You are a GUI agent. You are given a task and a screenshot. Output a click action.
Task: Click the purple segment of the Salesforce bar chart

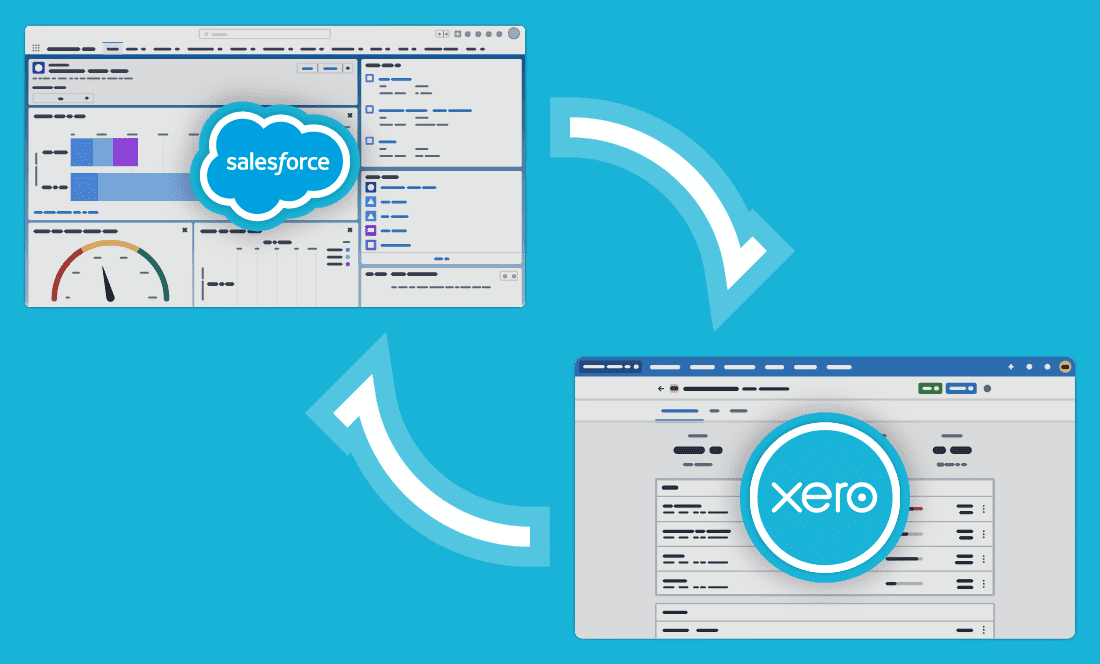coord(125,152)
